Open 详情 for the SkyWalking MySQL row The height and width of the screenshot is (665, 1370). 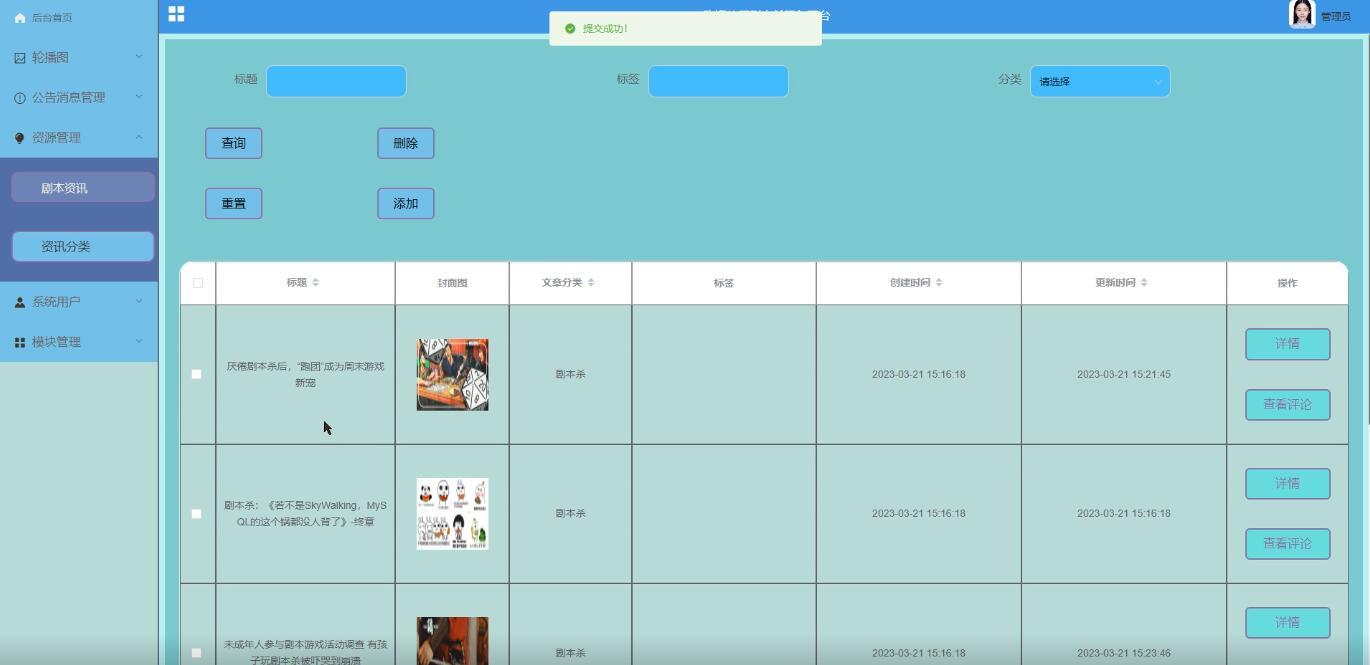1288,483
